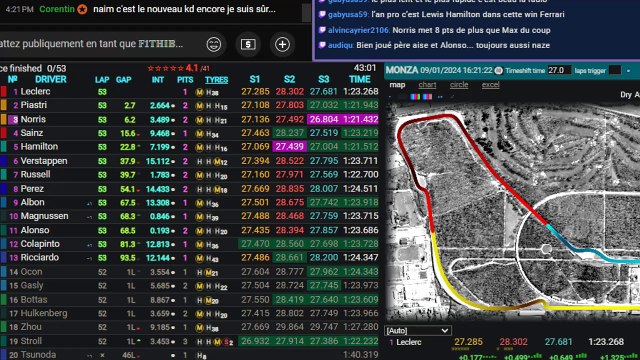Click Hamilton's teal team colour bar
This screenshot has height=360, width=640.
tap(3, 147)
